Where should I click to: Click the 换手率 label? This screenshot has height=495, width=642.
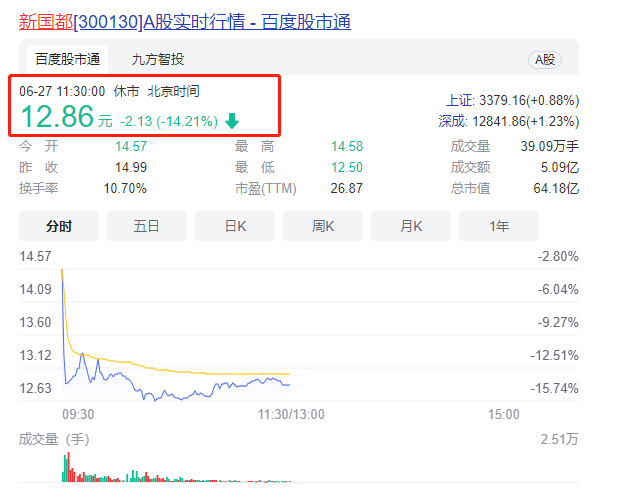[x=38, y=188]
